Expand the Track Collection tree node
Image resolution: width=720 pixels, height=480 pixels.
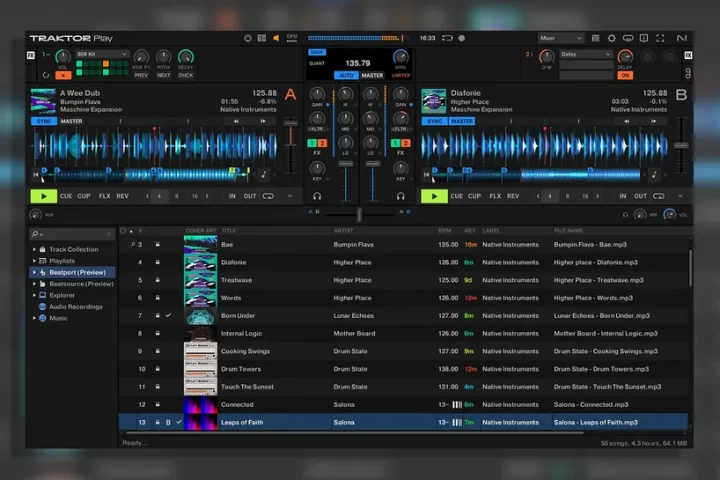point(34,249)
